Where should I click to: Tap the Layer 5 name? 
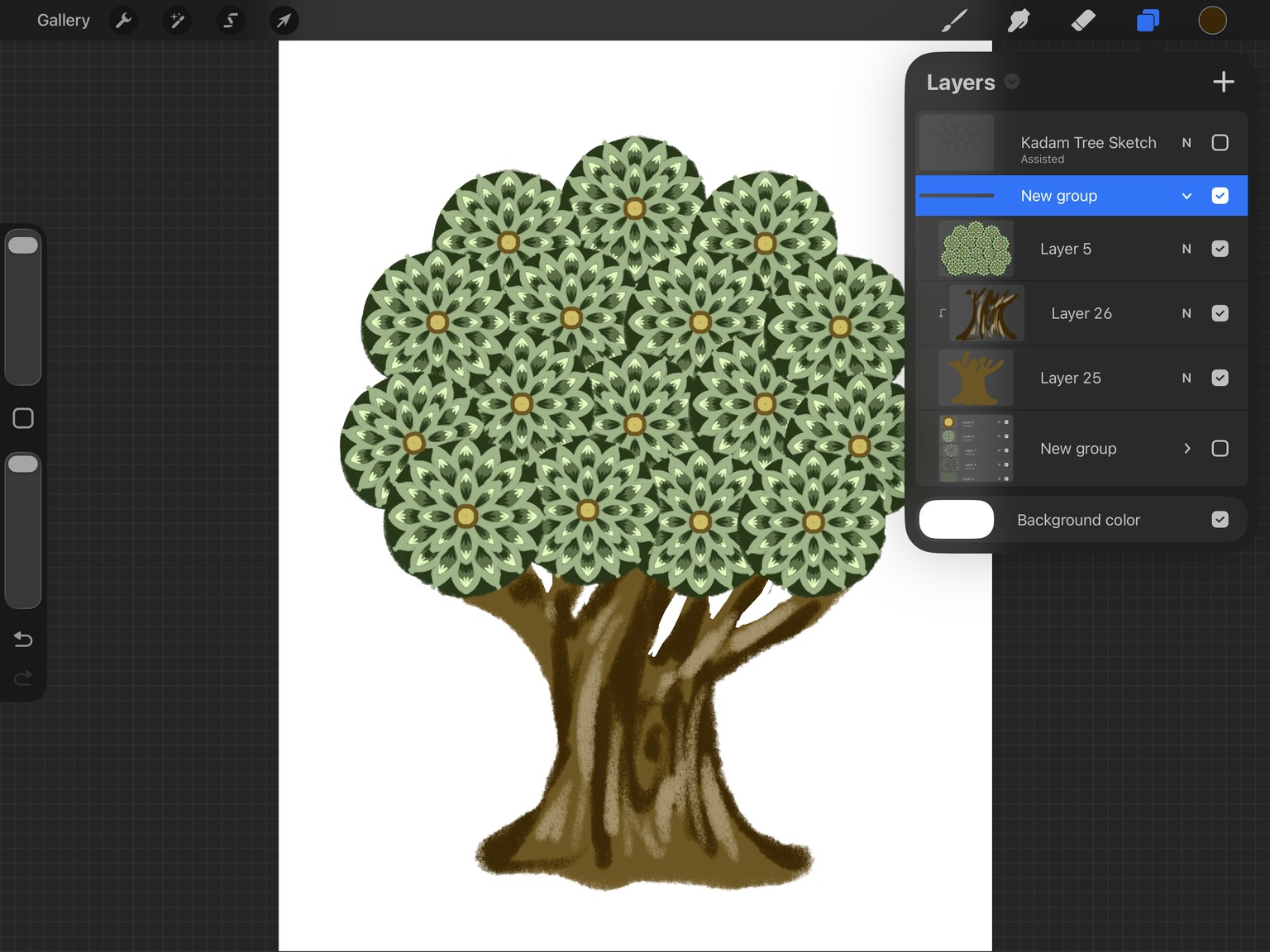pos(1065,249)
